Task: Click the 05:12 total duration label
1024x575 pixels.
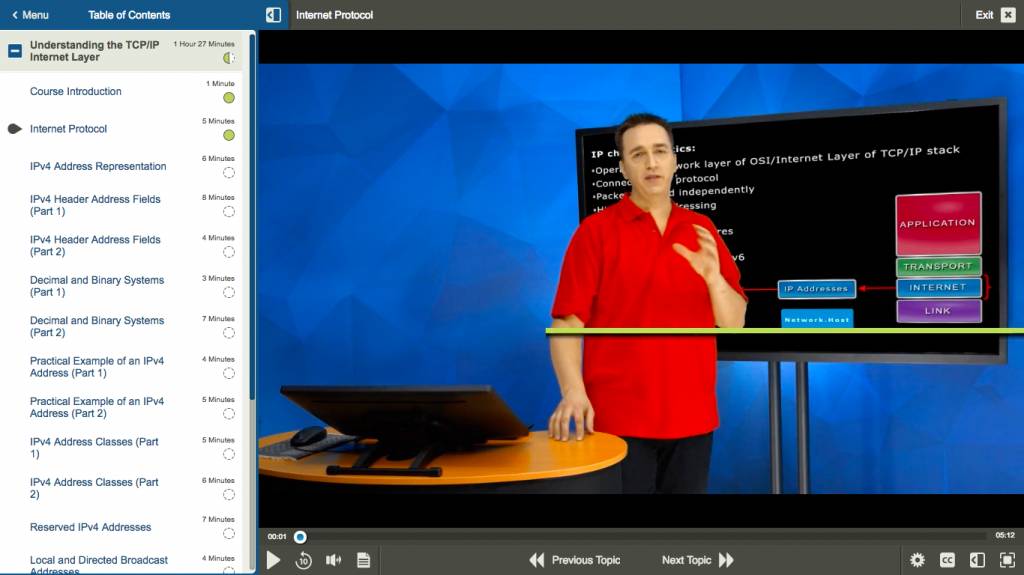Action: tap(1004, 535)
